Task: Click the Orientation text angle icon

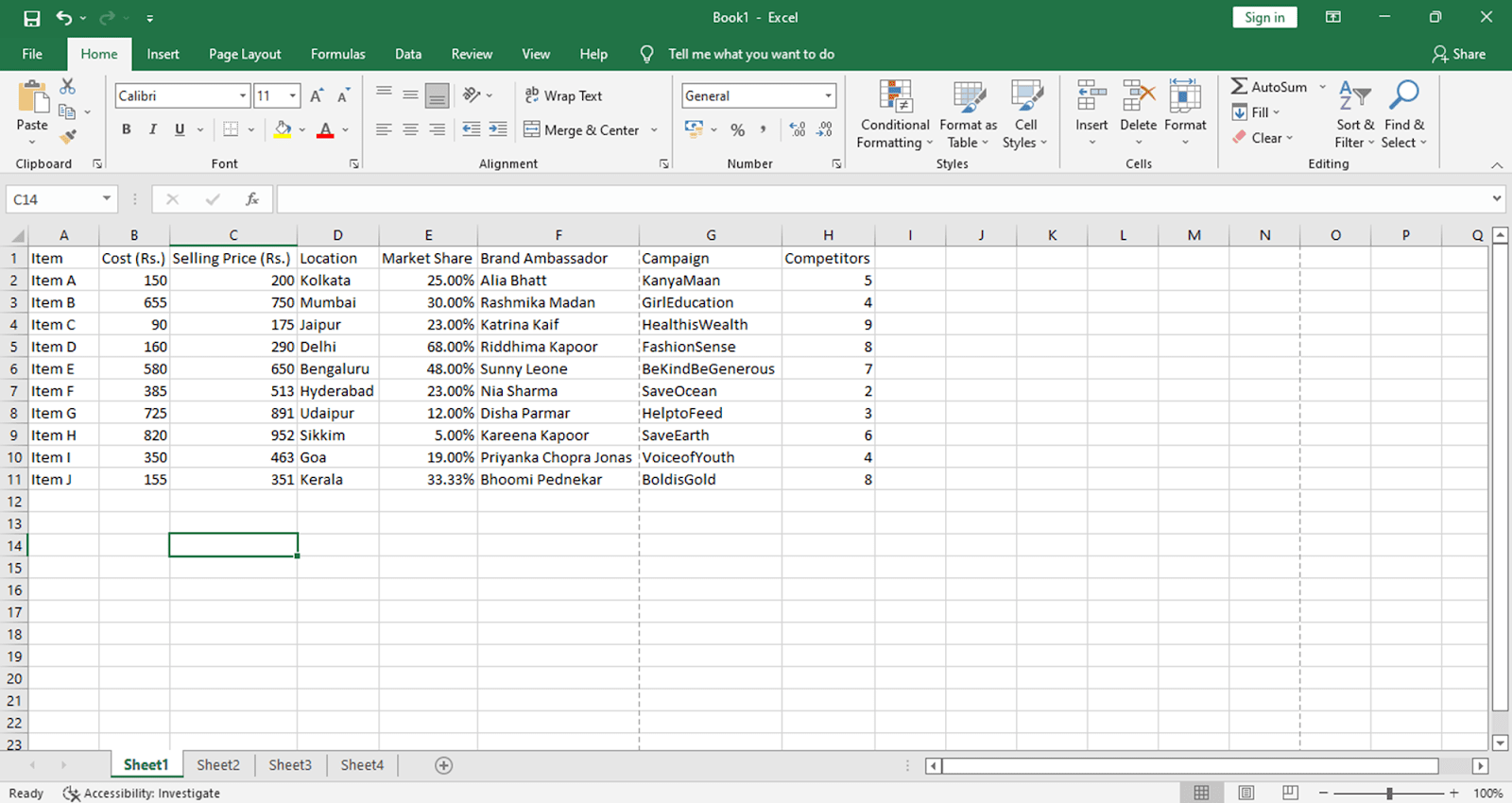Action: (x=472, y=94)
